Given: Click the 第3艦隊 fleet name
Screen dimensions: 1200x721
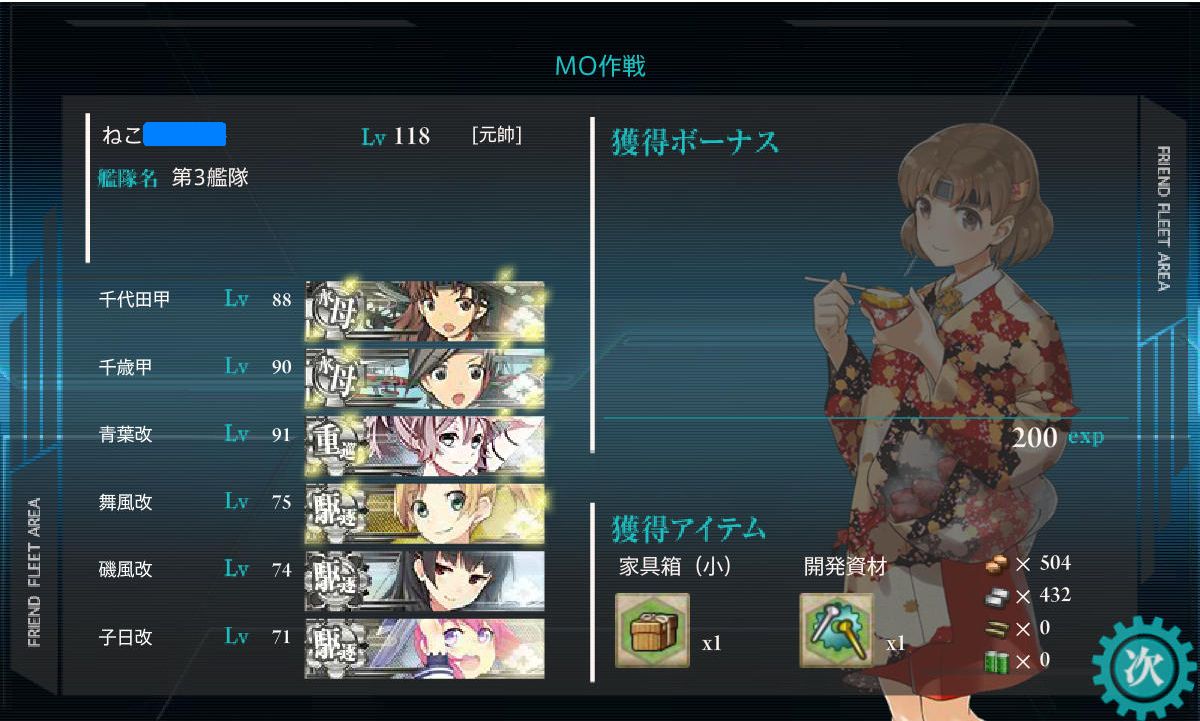Looking at the screenshot, I should point(211,179).
